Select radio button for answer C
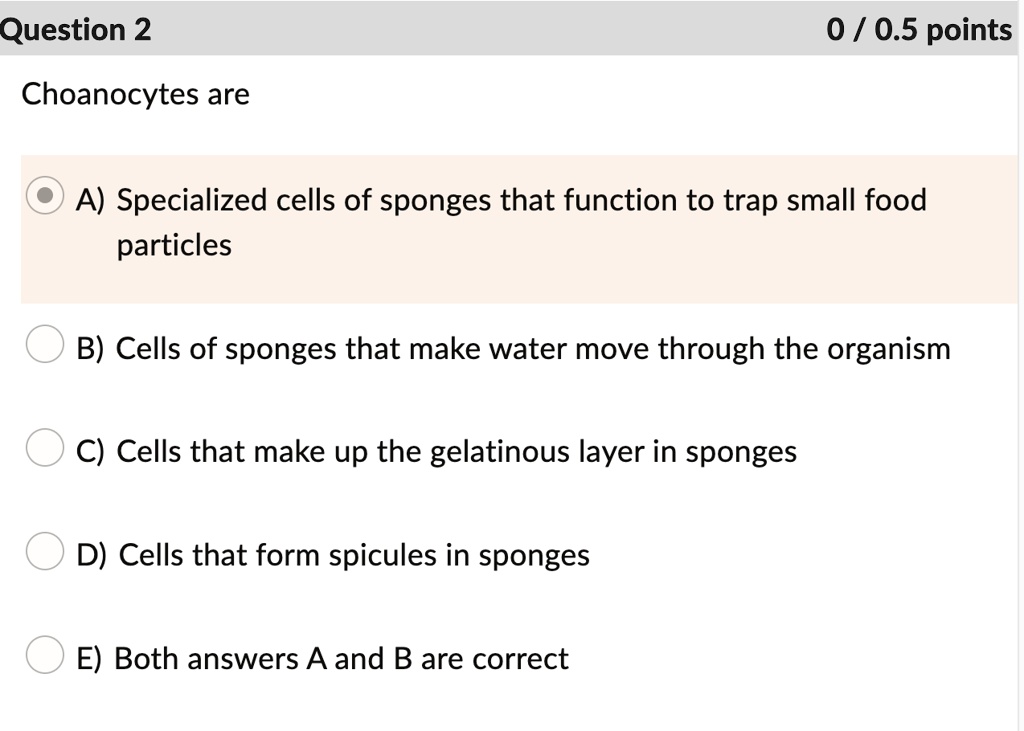This screenshot has width=1024, height=731. (x=43, y=448)
